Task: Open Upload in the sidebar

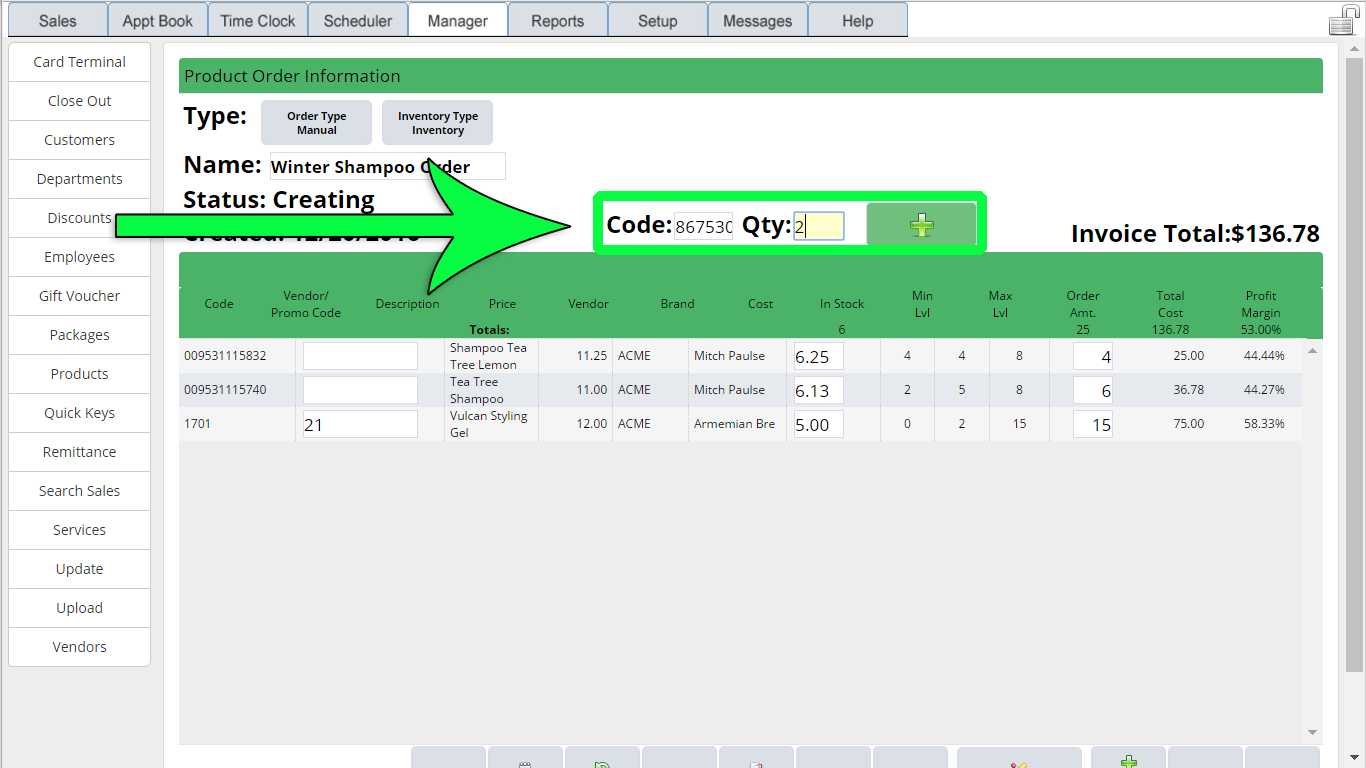Action: [x=79, y=608]
